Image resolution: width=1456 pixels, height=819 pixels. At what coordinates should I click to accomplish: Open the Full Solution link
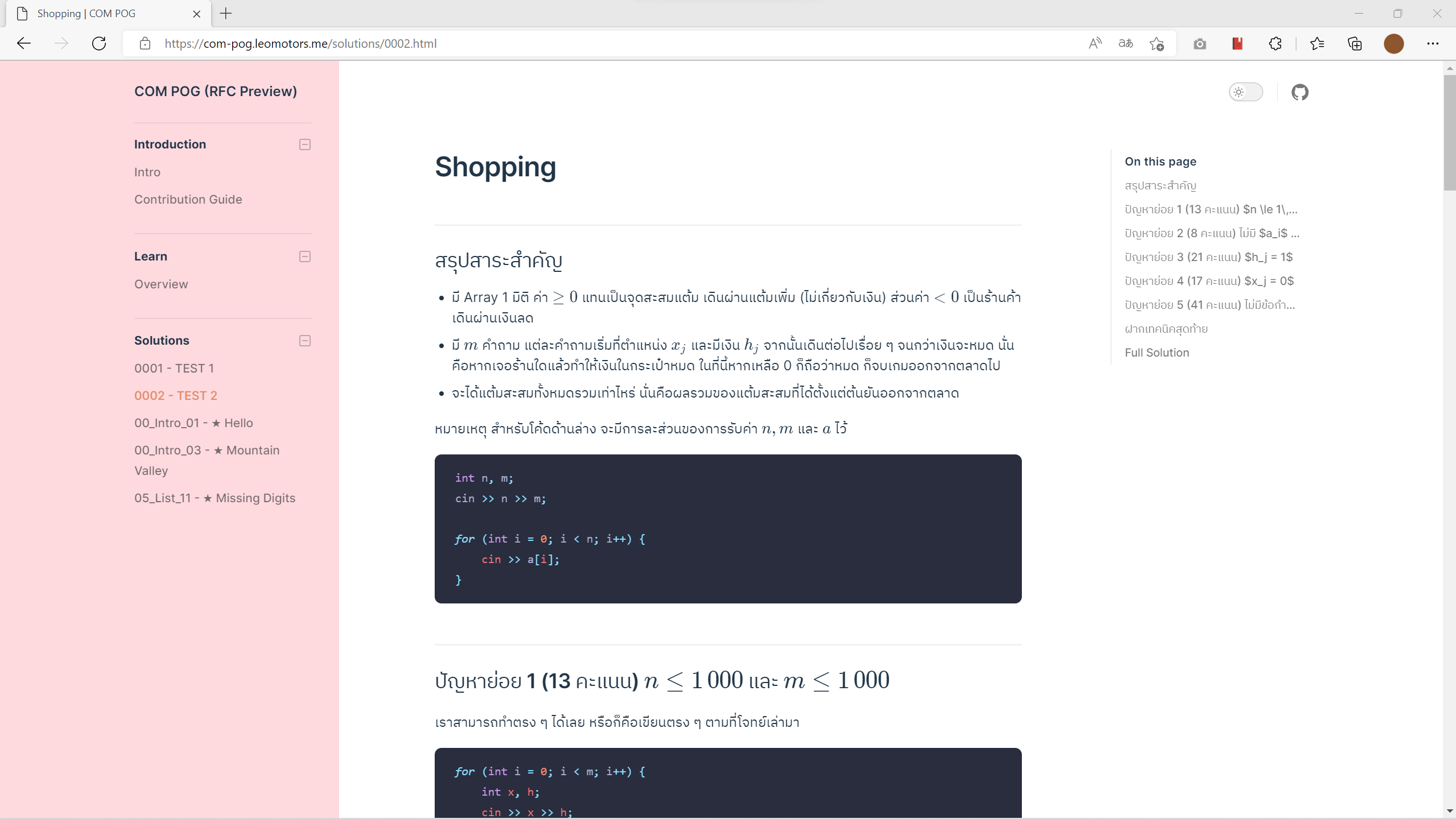tap(1156, 352)
